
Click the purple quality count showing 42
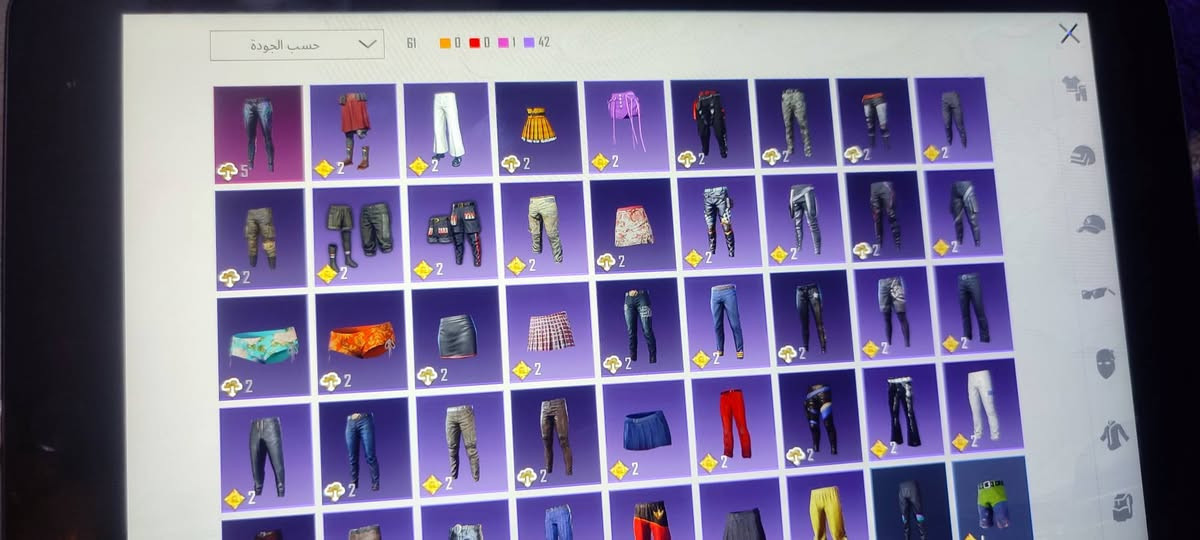pos(537,42)
